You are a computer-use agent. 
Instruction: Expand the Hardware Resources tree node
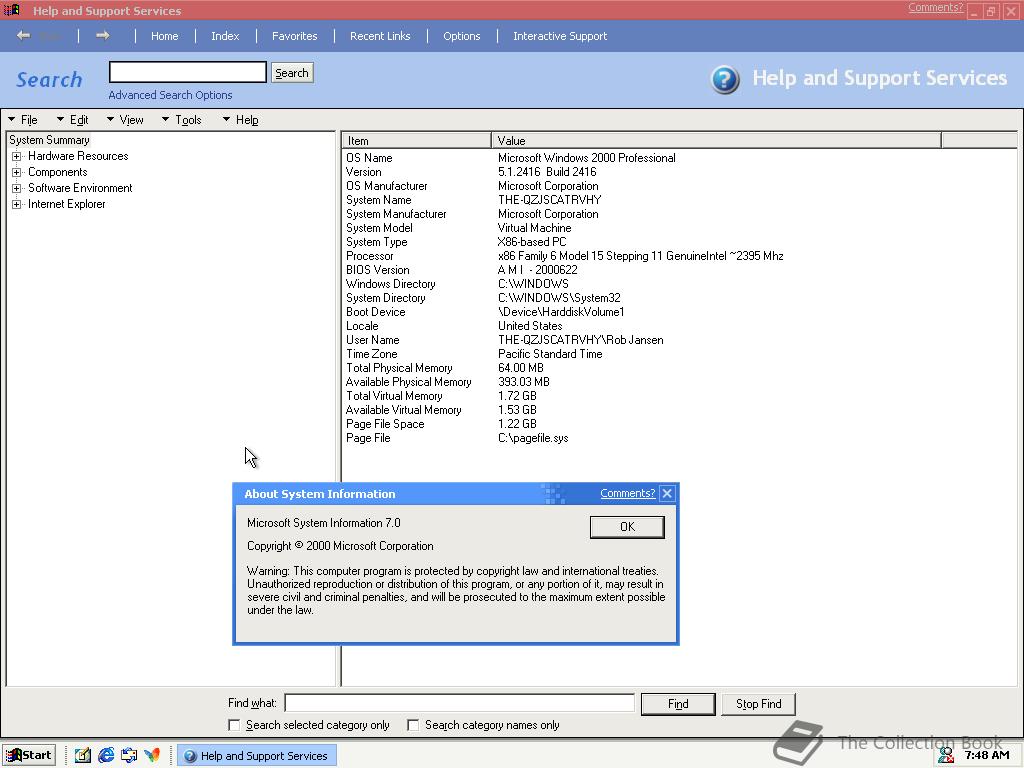(16, 156)
